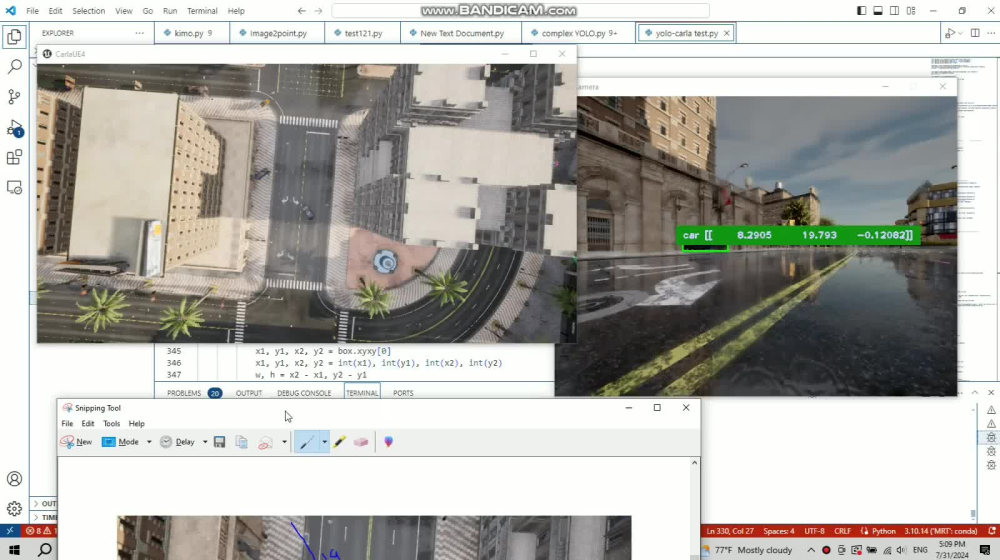Open Windows taskbar search
Viewport: 1000px width, 560px height.
pos(45,549)
